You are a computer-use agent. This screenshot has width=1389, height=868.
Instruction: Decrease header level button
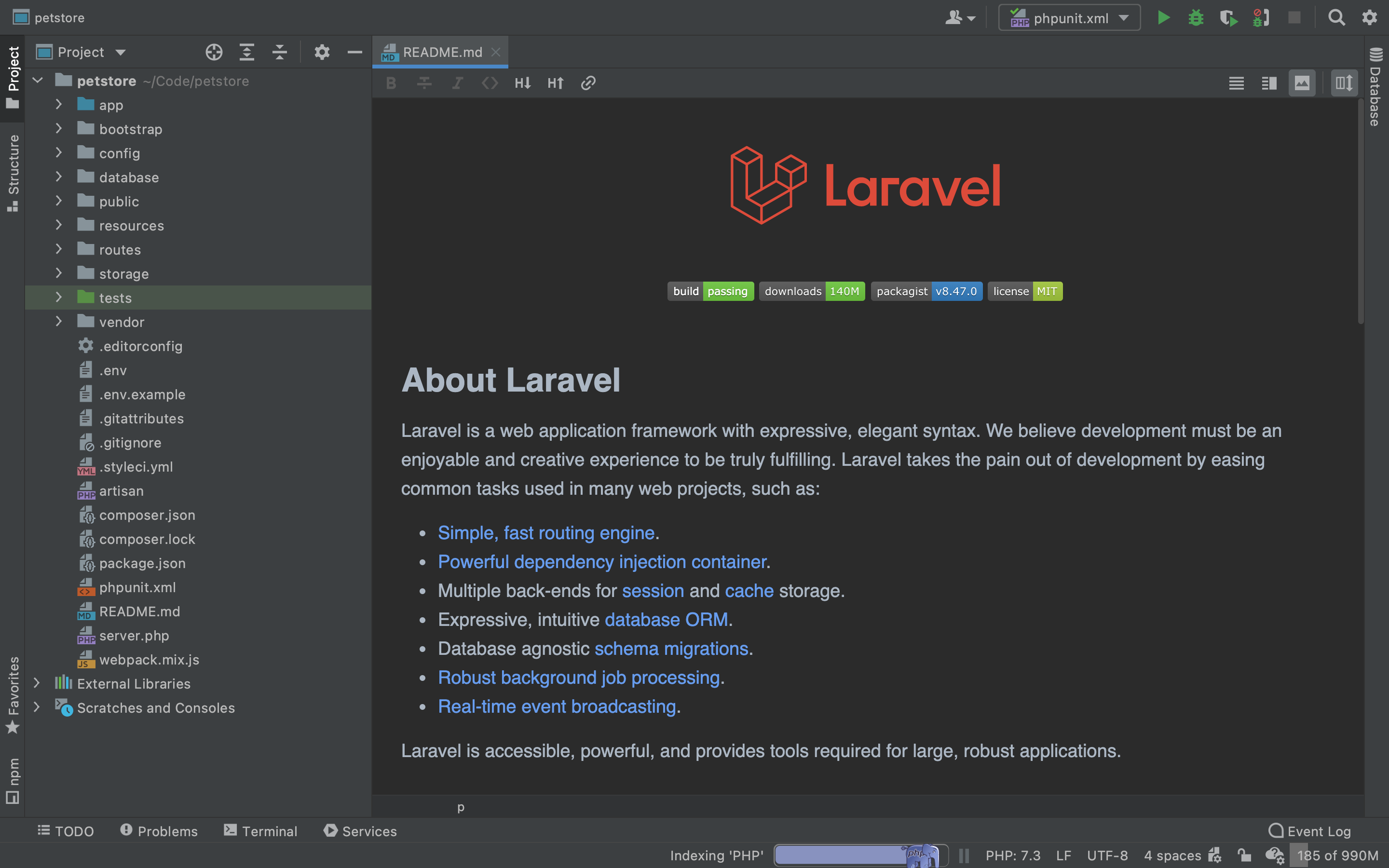point(522,83)
